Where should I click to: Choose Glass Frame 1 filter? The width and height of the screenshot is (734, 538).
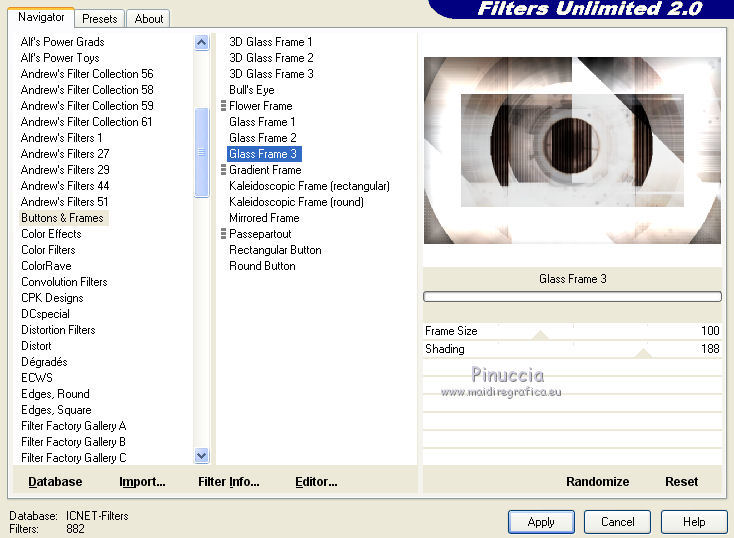pyautogui.click(x=262, y=122)
